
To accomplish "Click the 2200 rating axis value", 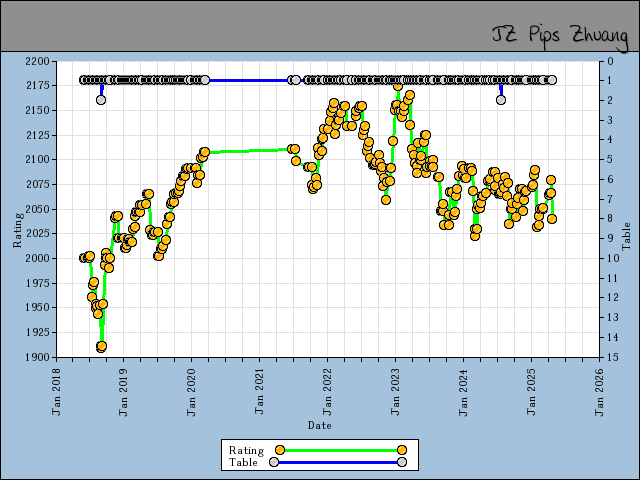I will click(37, 62).
